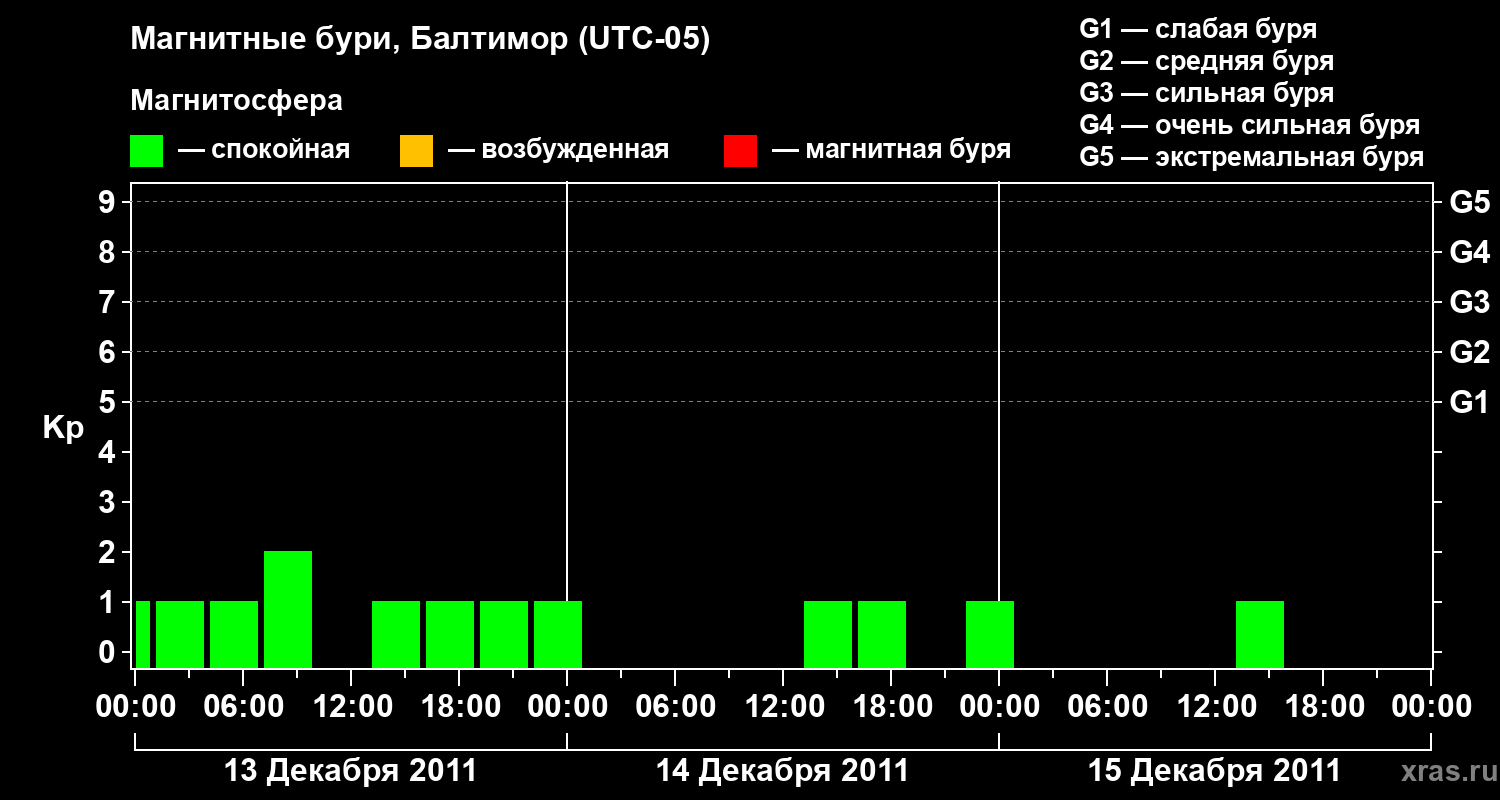Click the tallest green bar reaching Kp 2
Image resolution: width=1500 pixels, height=800 pixels.
click(x=288, y=609)
